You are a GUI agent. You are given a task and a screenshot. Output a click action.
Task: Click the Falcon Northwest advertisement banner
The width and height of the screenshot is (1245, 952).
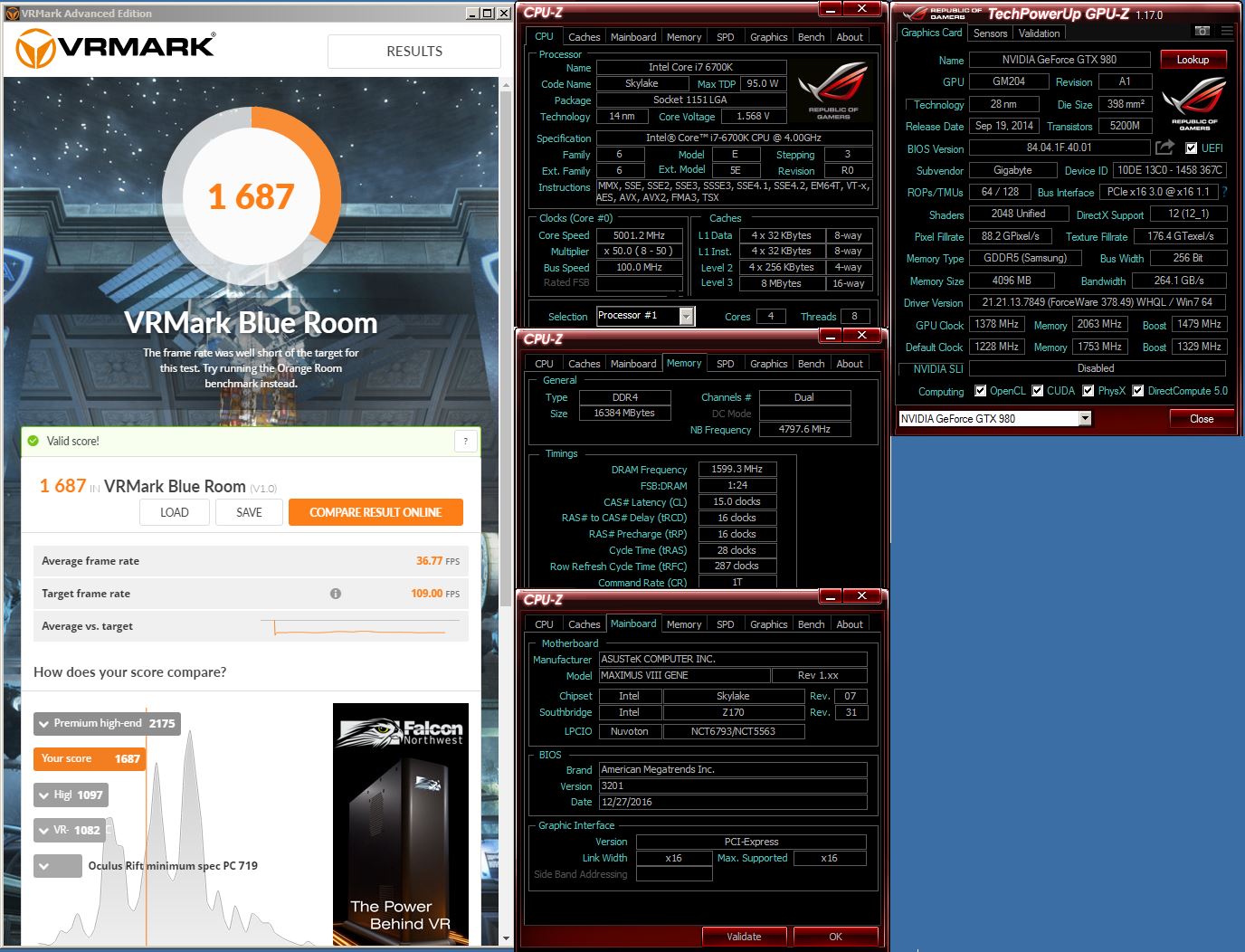[x=401, y=823]
